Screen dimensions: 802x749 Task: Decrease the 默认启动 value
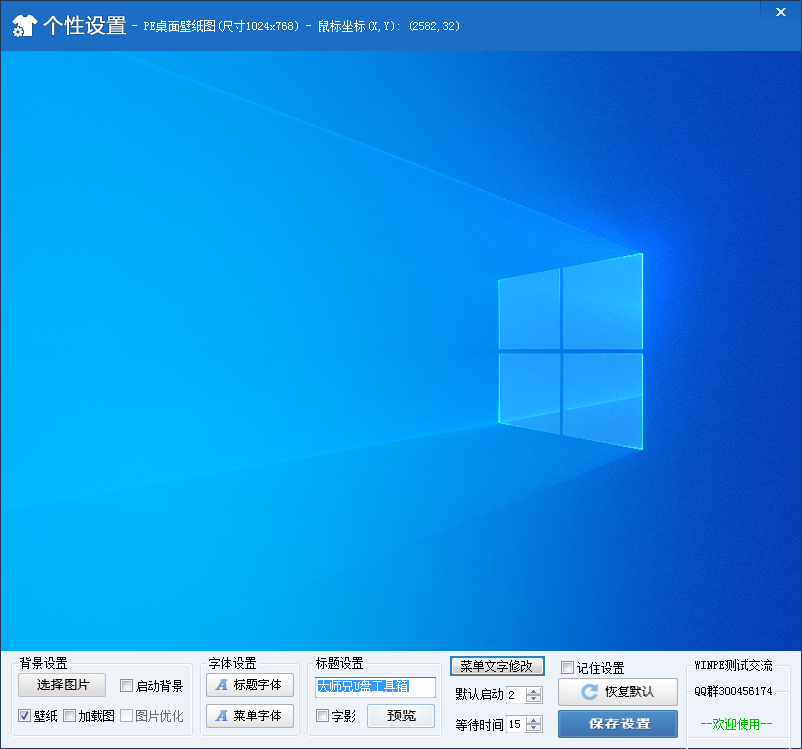(533, 699)
